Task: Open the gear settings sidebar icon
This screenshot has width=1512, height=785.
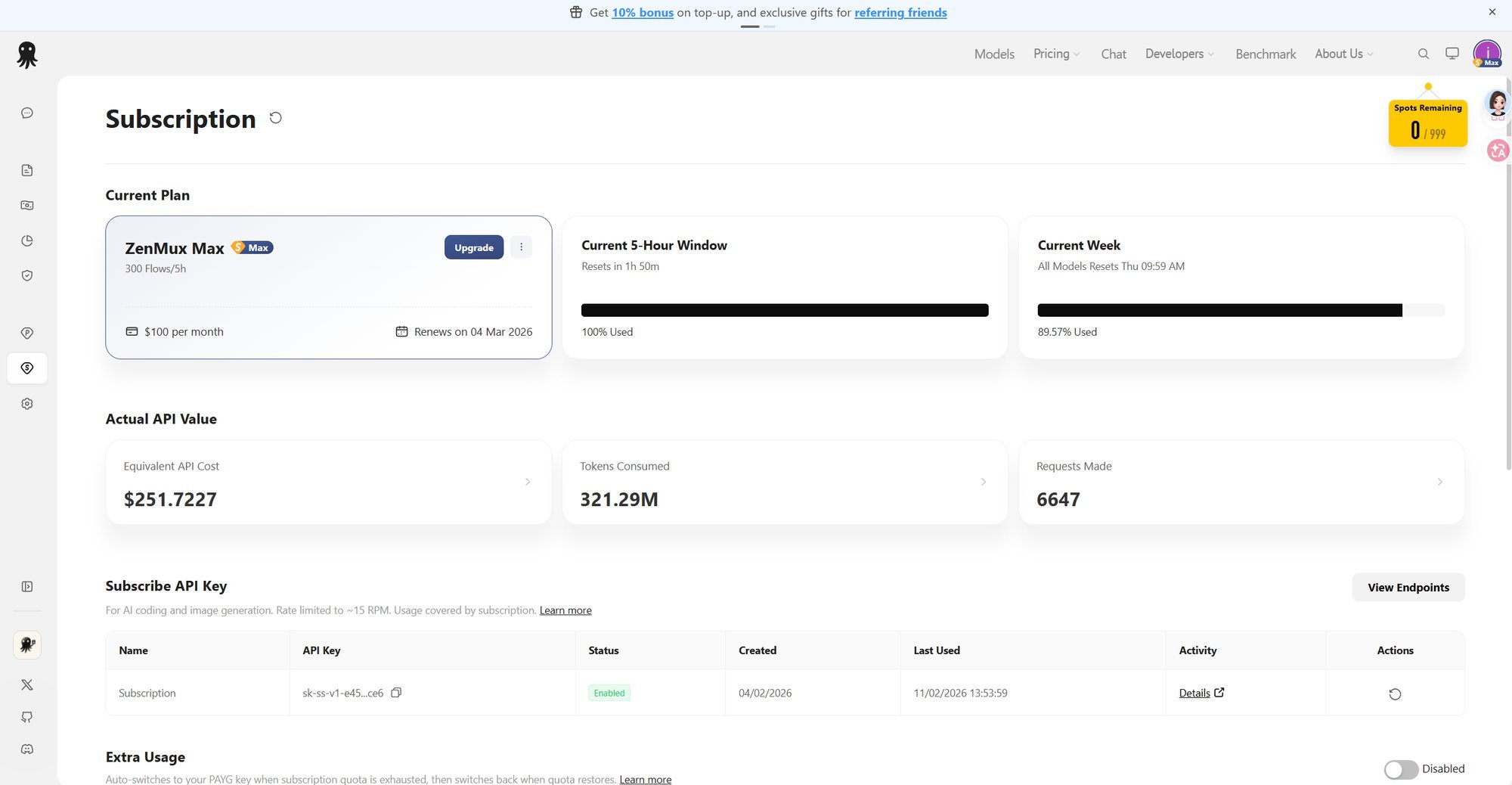Action: [x=27, y=404]
